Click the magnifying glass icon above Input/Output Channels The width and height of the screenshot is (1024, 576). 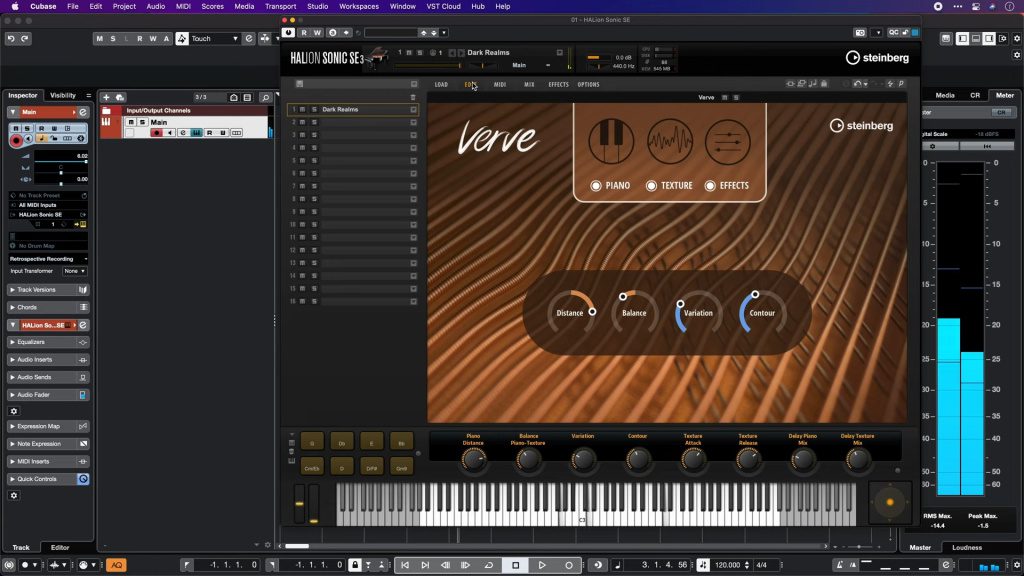point(264,98)
